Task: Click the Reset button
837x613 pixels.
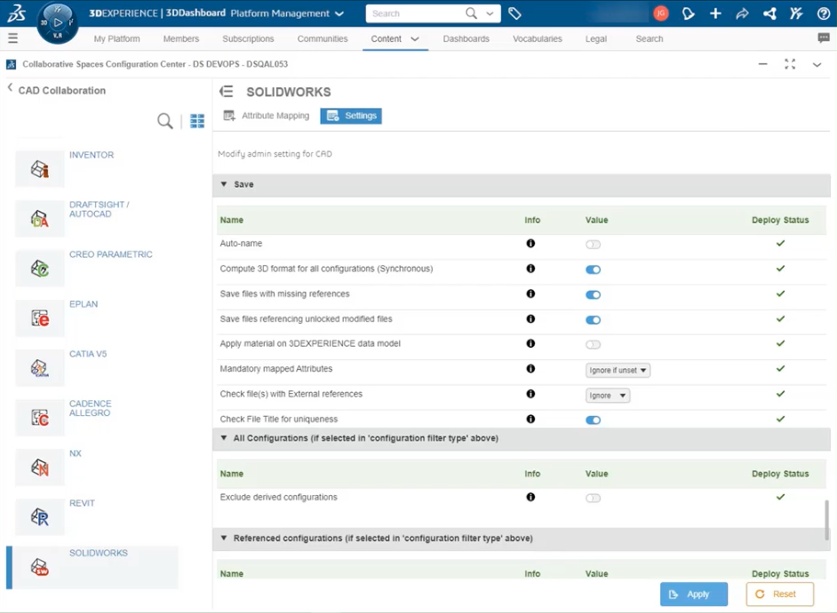Action: 780,594
